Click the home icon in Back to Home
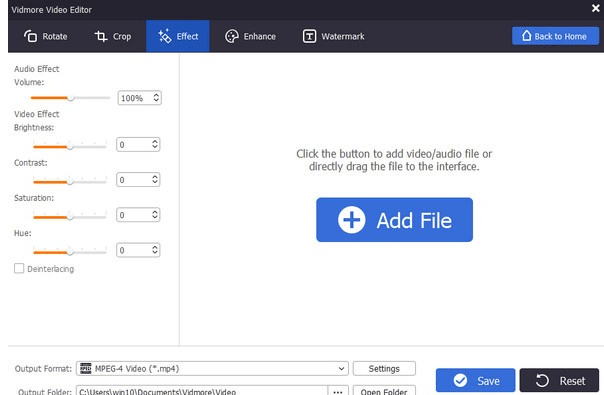604x395 pixels. (527, 36)
